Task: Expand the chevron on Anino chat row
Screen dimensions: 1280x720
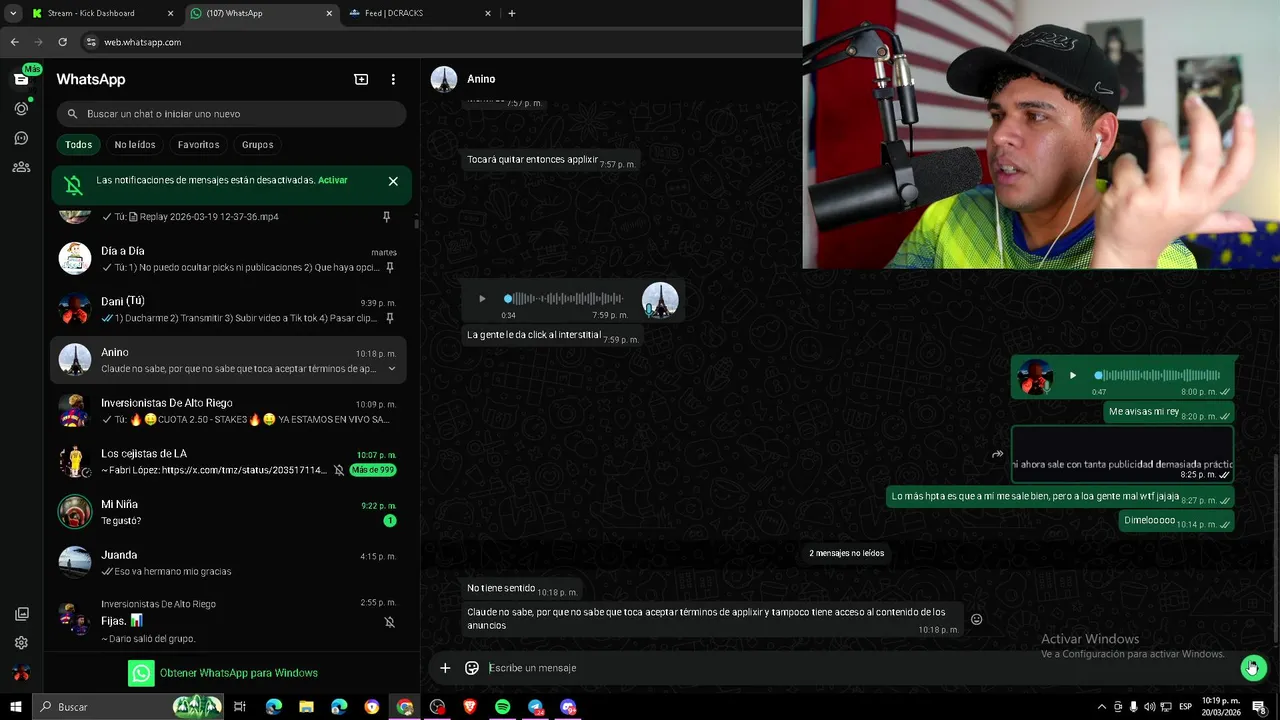Action: 391,369
